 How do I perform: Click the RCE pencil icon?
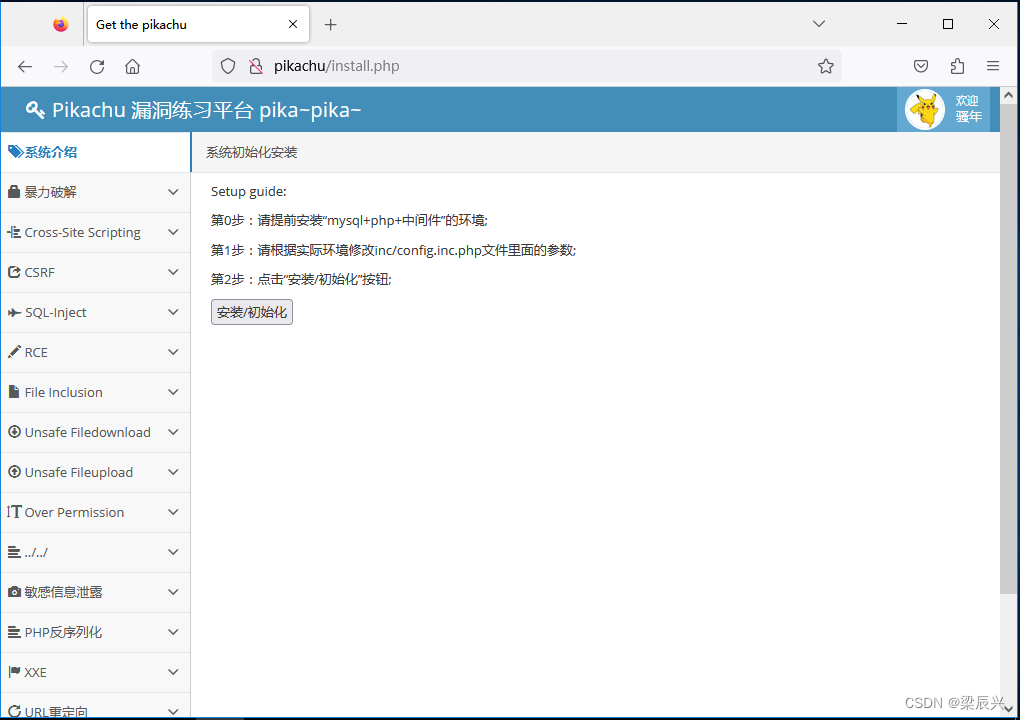[14, 352]
